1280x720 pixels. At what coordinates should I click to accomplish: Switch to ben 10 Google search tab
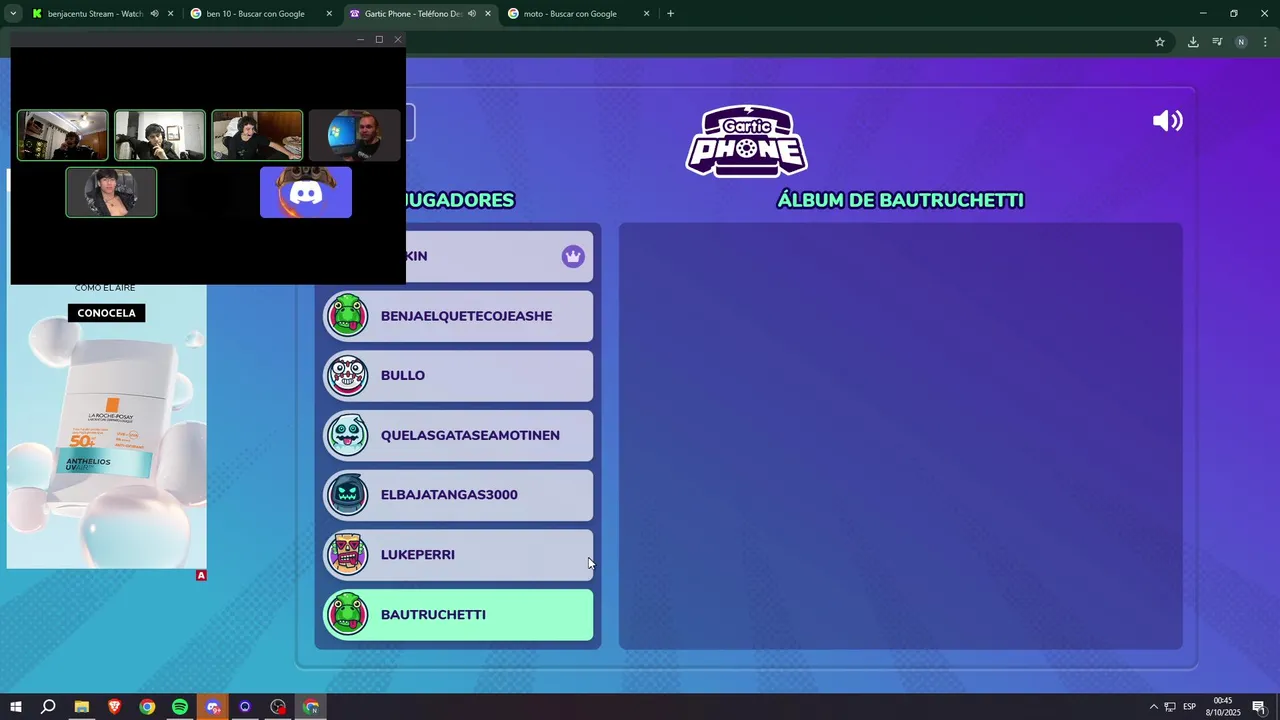(x=255, y=14)
